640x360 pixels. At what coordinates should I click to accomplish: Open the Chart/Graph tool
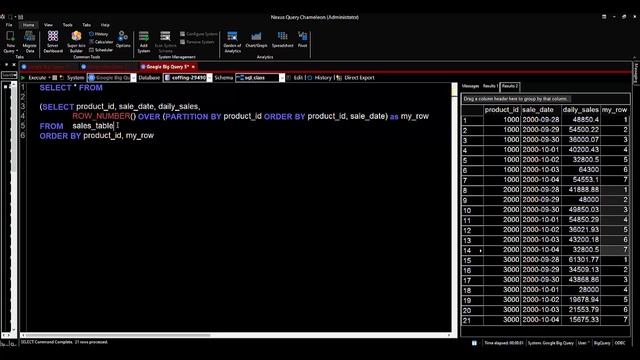[x=256, y=40]
